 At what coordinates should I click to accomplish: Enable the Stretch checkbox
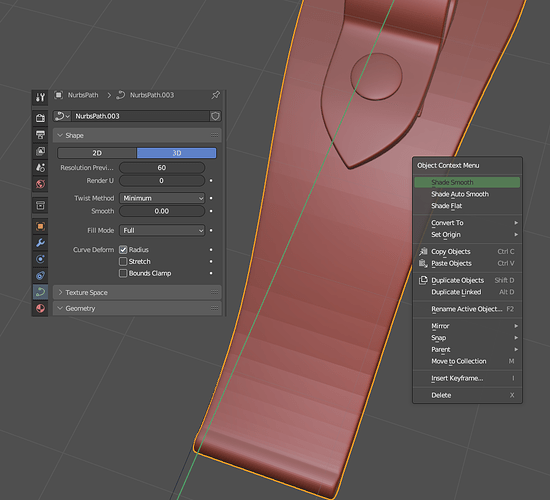click(x=123, y=261)
